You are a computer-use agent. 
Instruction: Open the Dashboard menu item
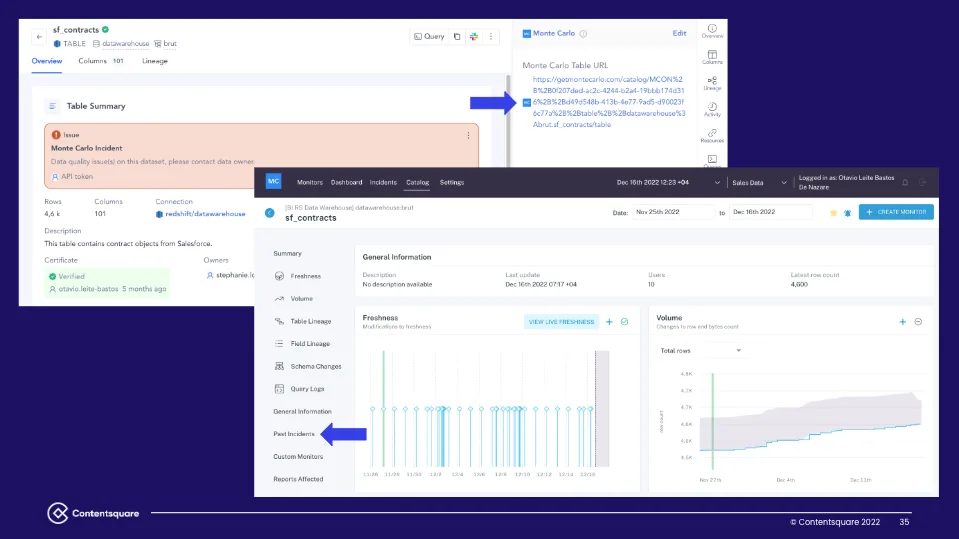(346, 183)
